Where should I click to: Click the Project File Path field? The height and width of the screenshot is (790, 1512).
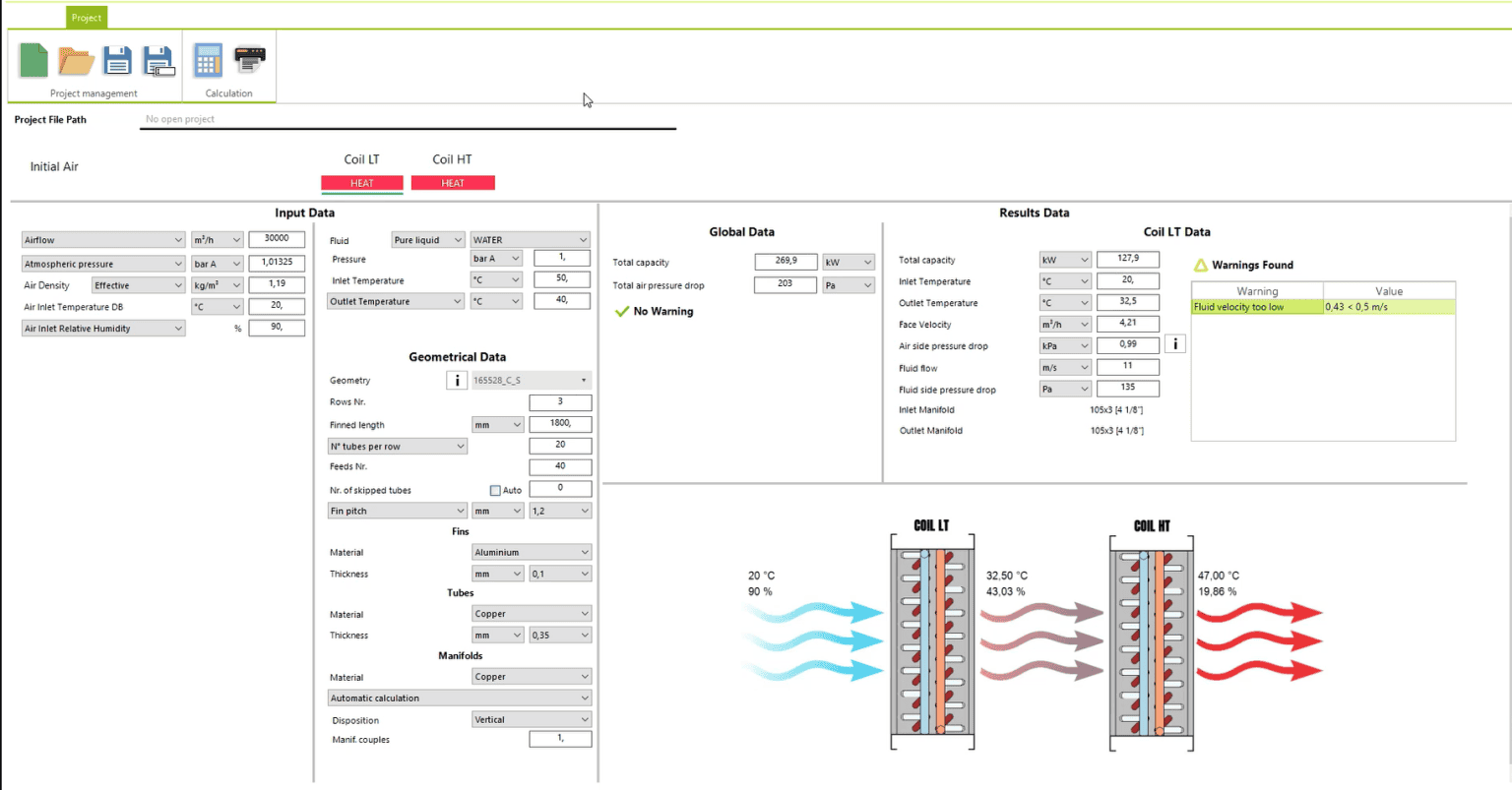[x=408, y=119]
